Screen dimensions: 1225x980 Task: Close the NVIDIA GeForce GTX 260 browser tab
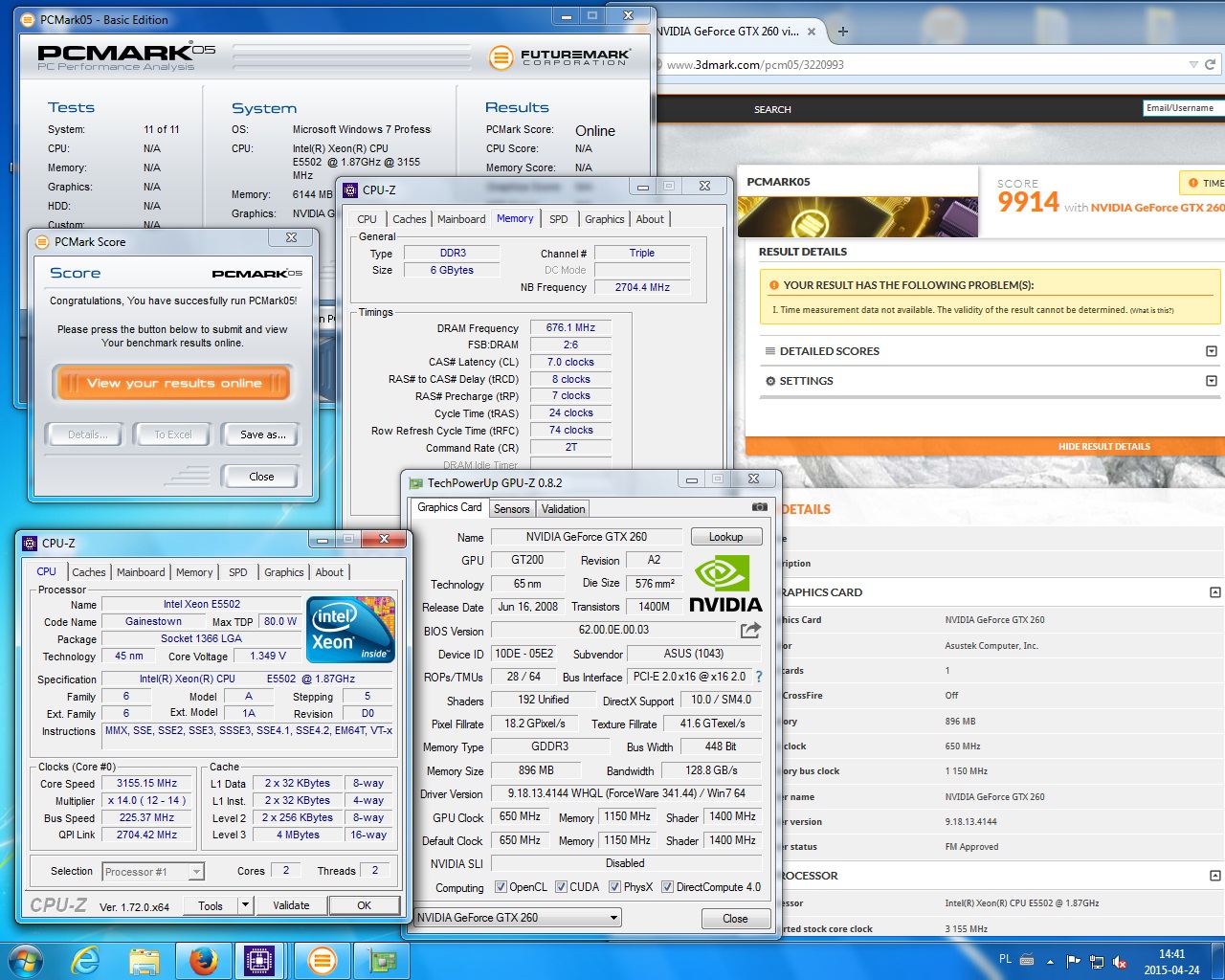[812, 31]
